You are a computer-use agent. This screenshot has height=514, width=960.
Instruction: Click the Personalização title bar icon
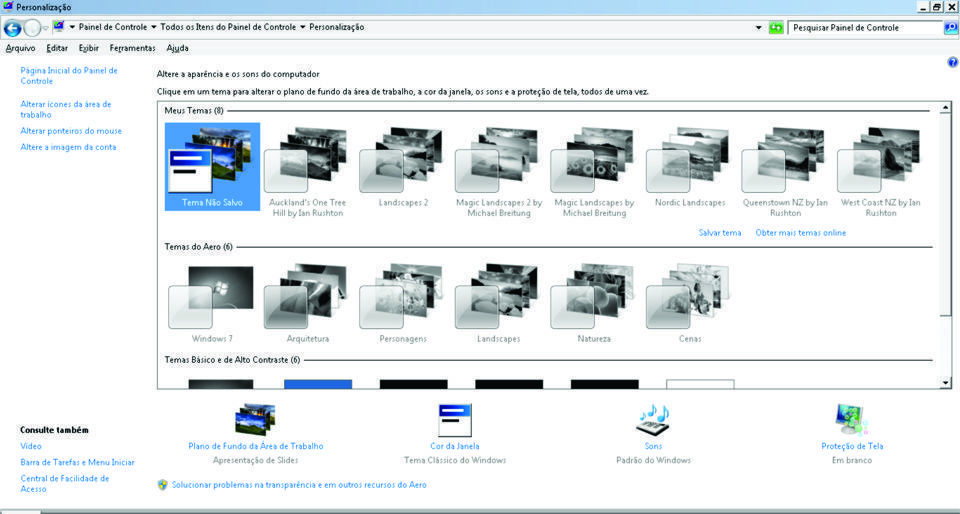pos(8,7)
